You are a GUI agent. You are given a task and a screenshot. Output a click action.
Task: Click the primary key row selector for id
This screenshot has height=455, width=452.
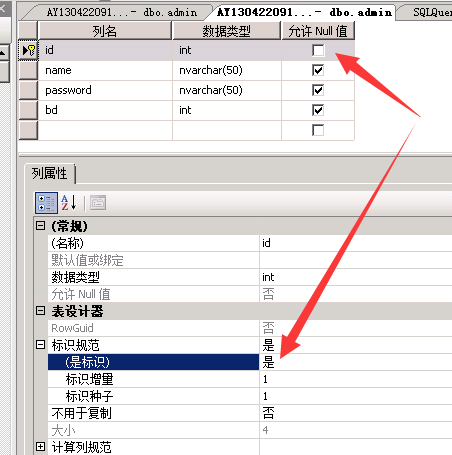click(x=28, y=50)
